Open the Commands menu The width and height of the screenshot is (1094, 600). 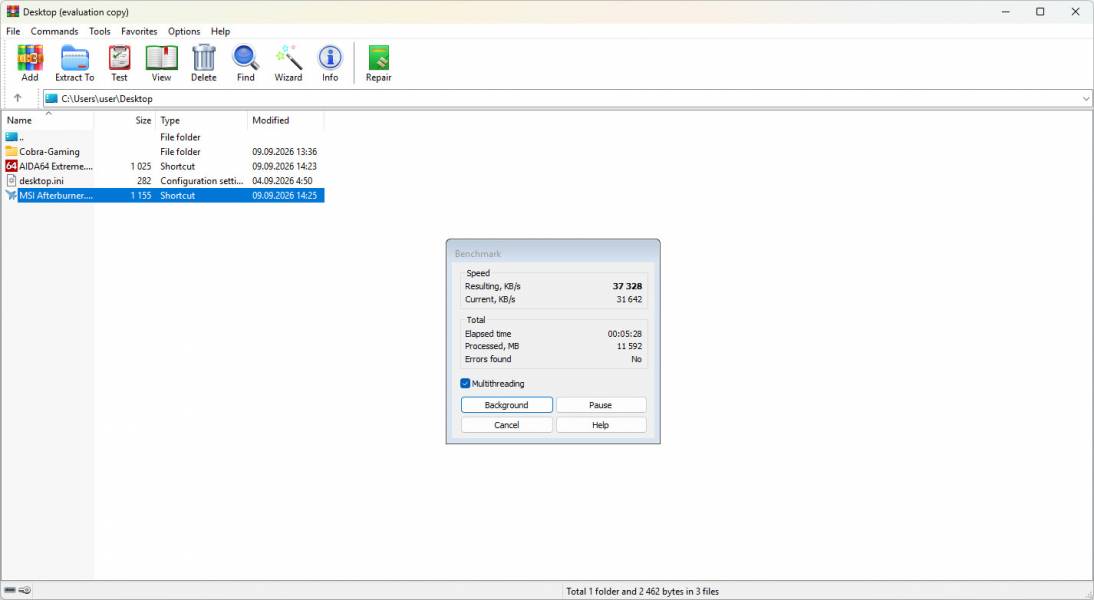(x=54, y=31)
